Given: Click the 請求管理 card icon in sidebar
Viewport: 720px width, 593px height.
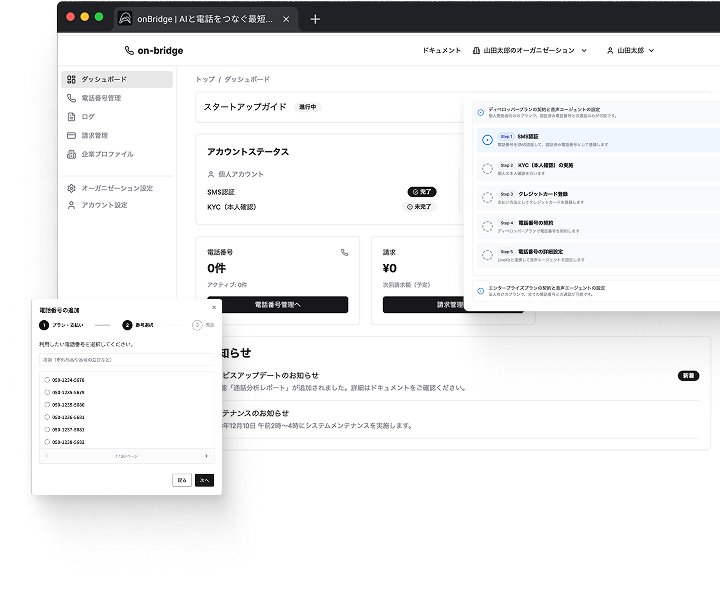Looking at the screenshot, I should (71, 135).
